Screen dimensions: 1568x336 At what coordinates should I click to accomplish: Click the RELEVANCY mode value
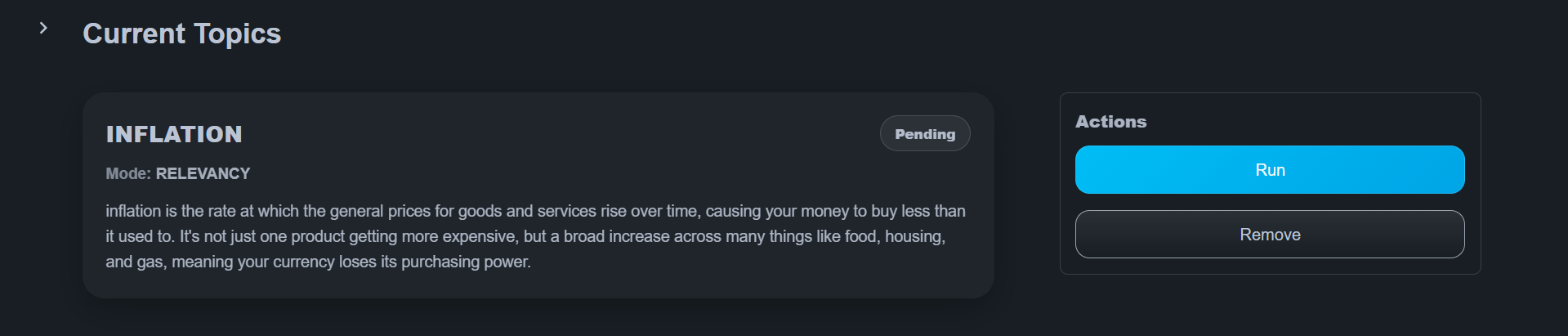203,173
